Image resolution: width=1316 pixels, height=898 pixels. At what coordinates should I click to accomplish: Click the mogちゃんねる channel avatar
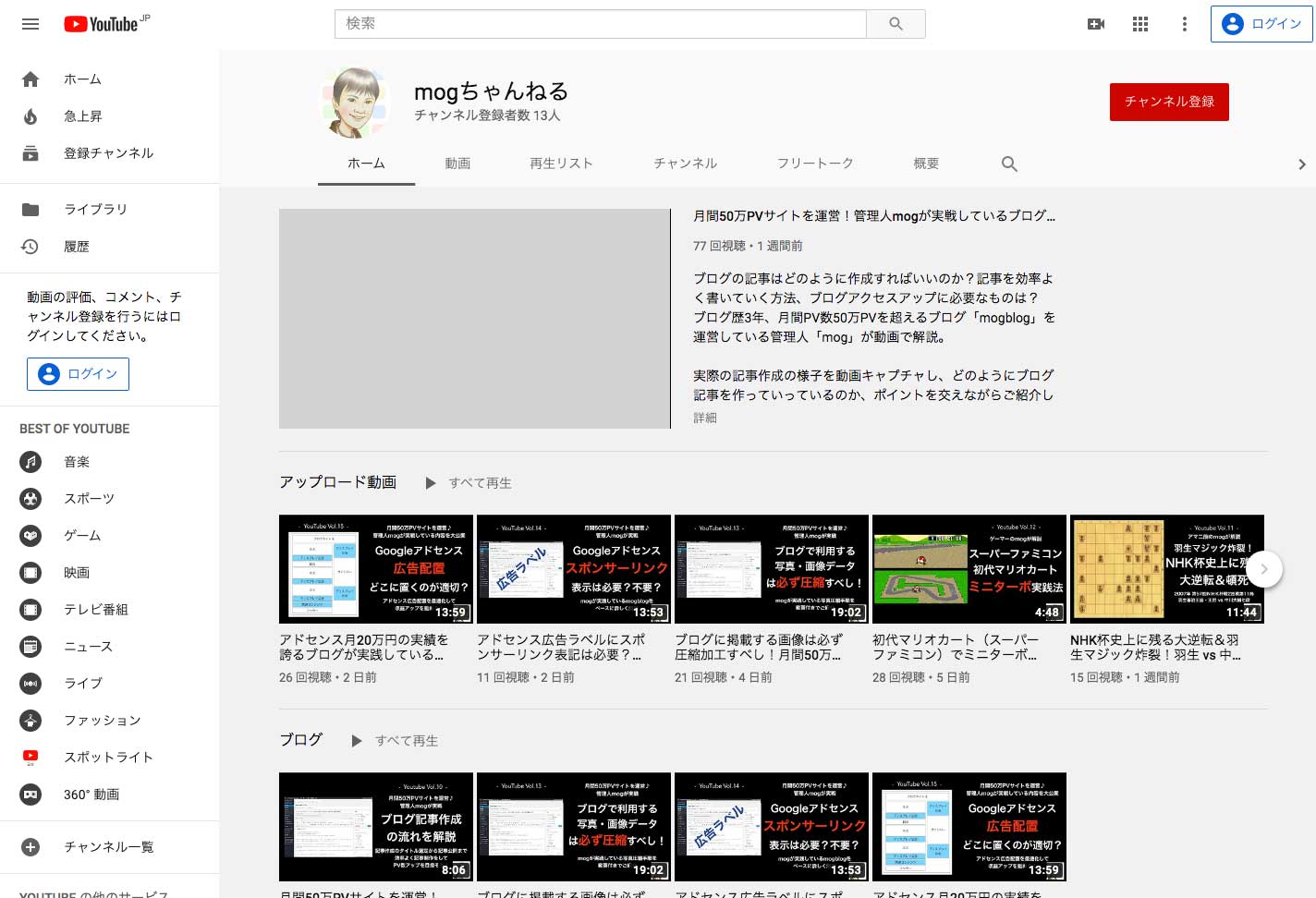coord(355,102)
